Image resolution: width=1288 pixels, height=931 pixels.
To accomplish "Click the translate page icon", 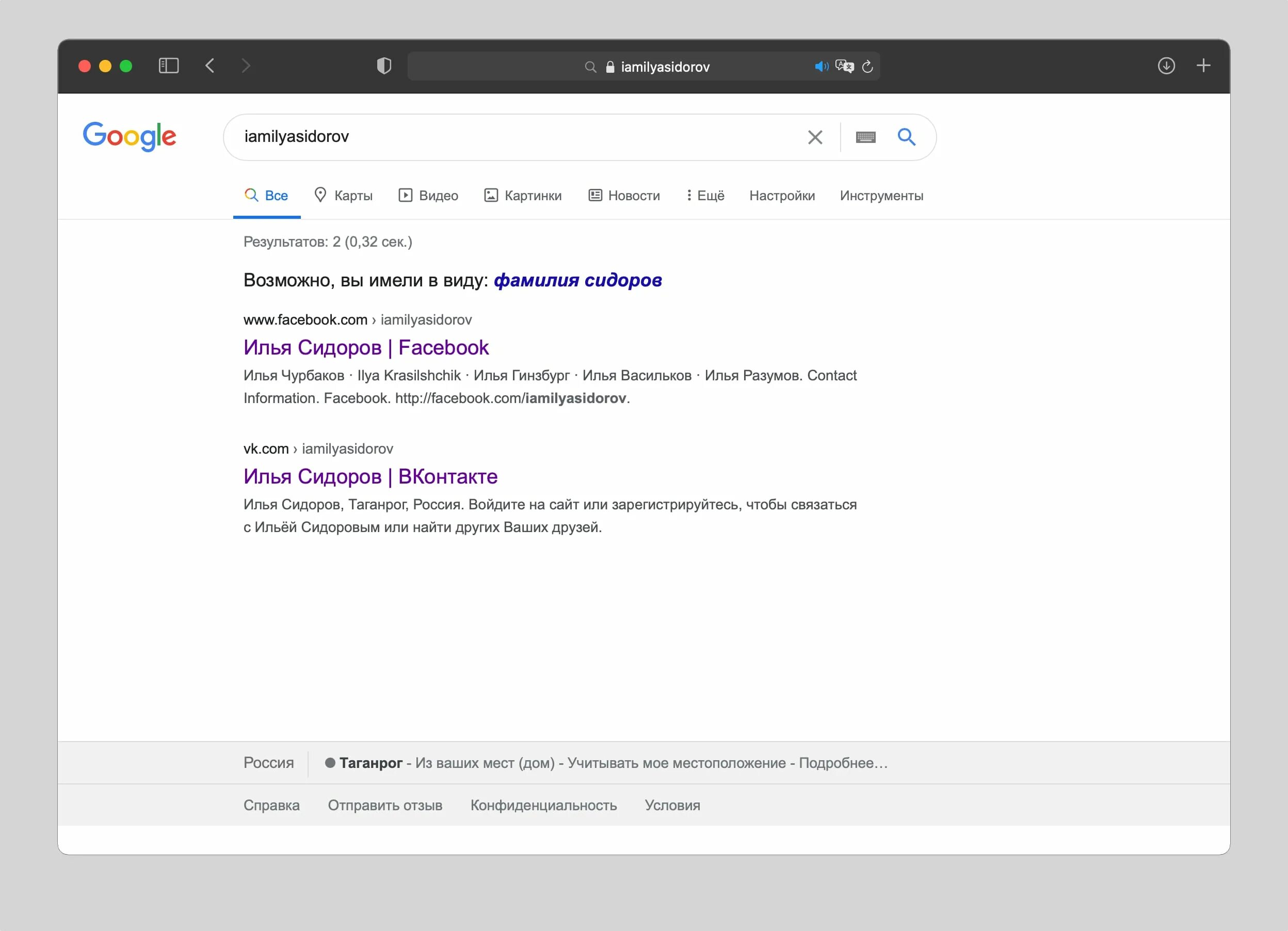I will coord(844,67).
